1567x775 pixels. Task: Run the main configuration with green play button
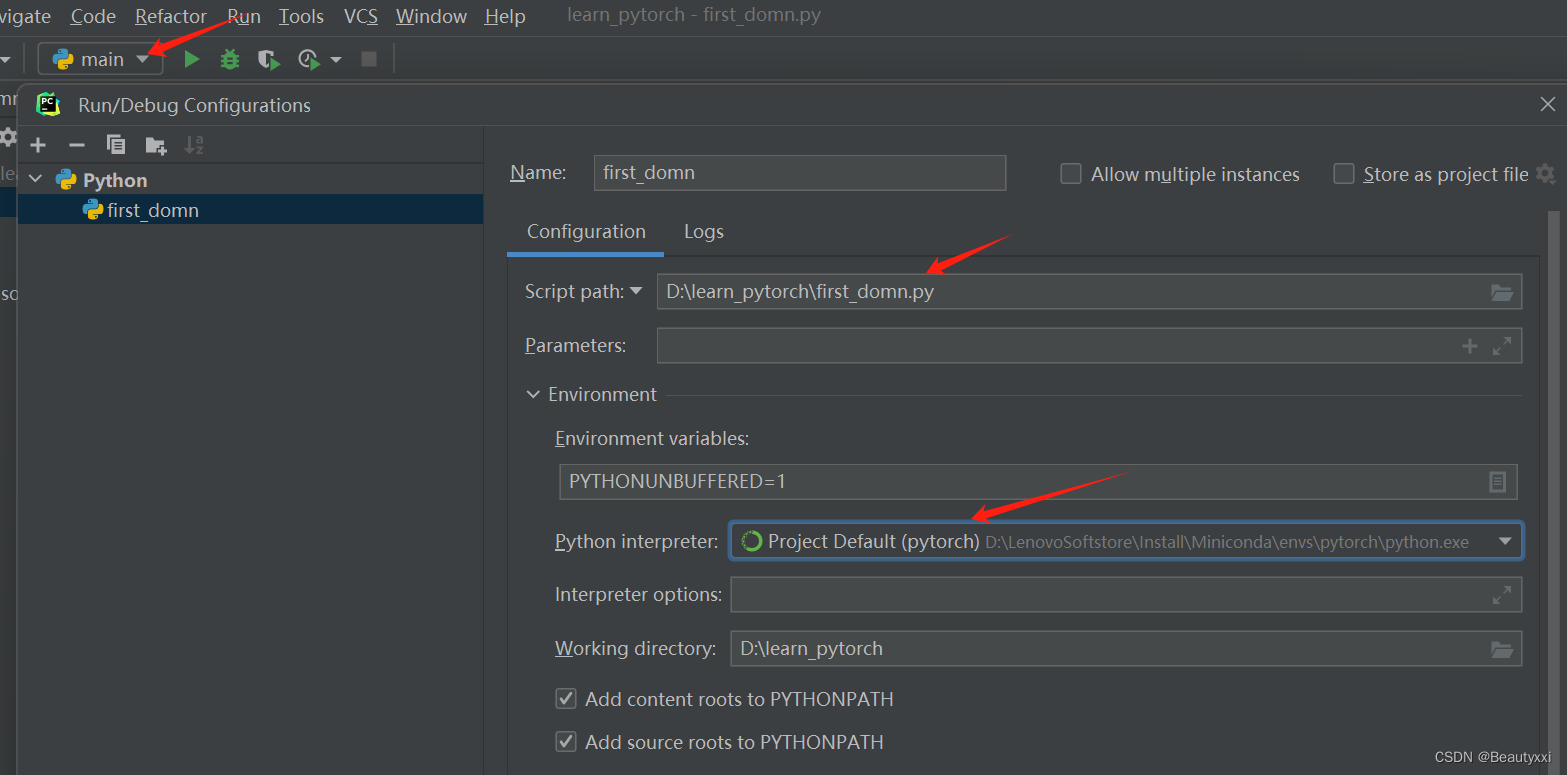(191, 60)
